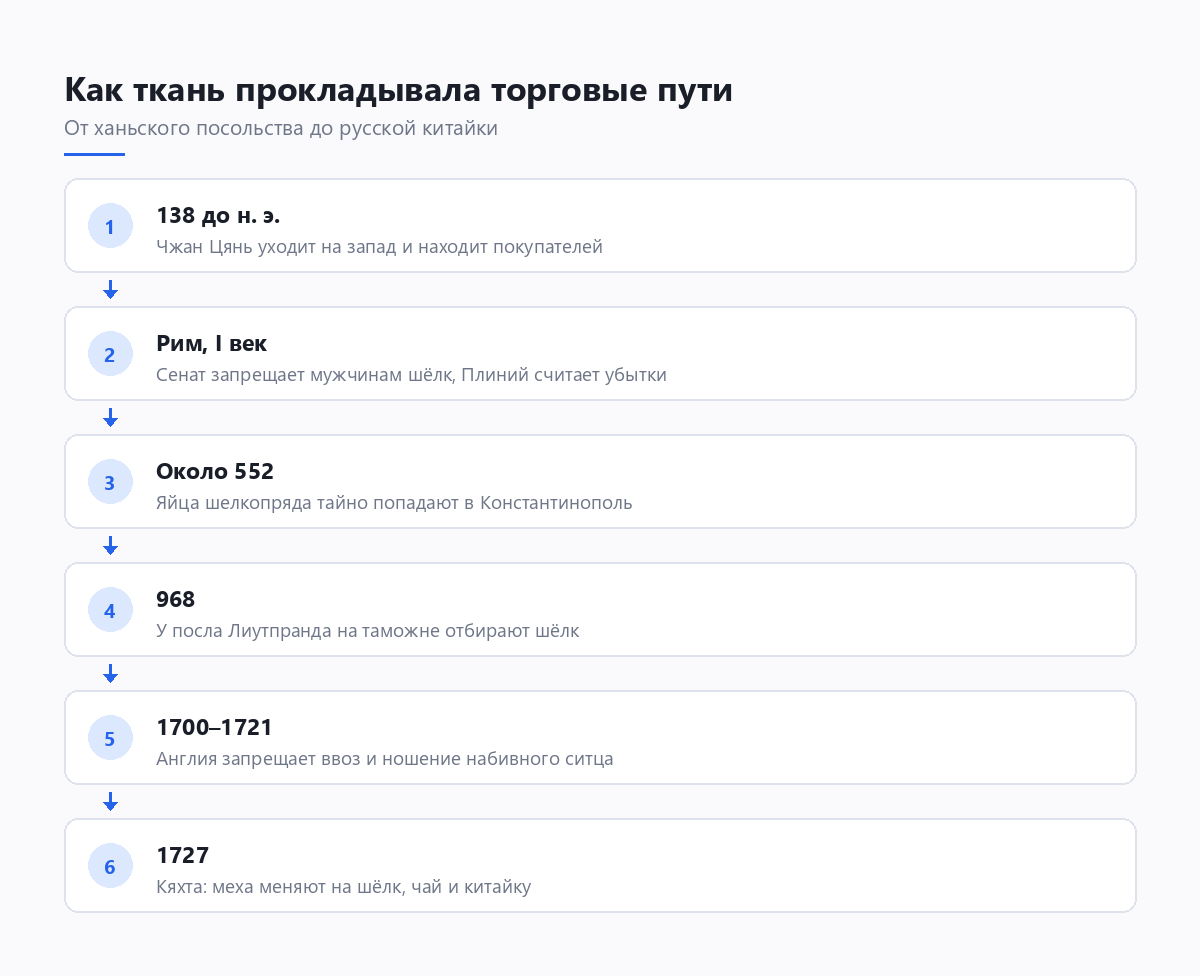Viewport: 1200px width, 976px height.
Task: Click text 'Чжан Цянь уходит на запад'
Action: 278,247
